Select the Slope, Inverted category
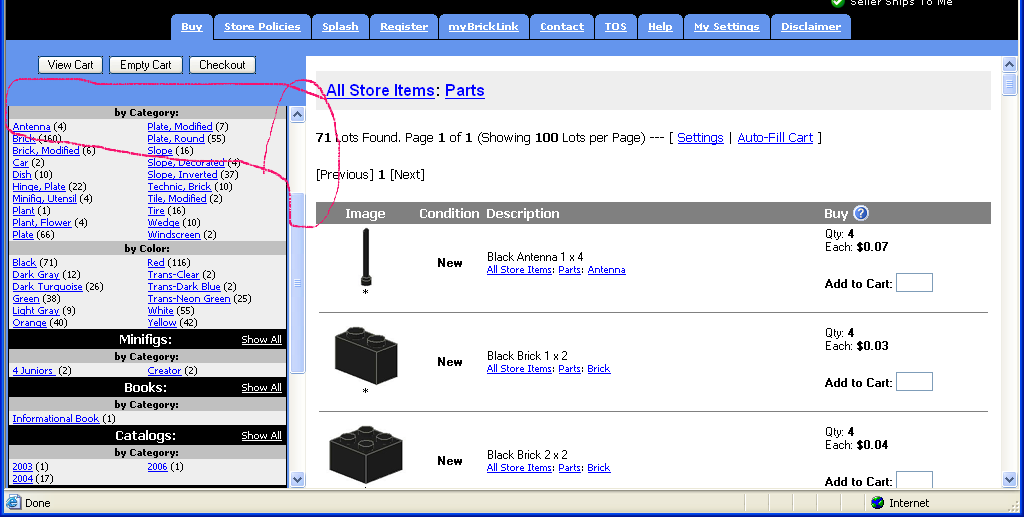The image size is (1024, 517). click(182, 175)
